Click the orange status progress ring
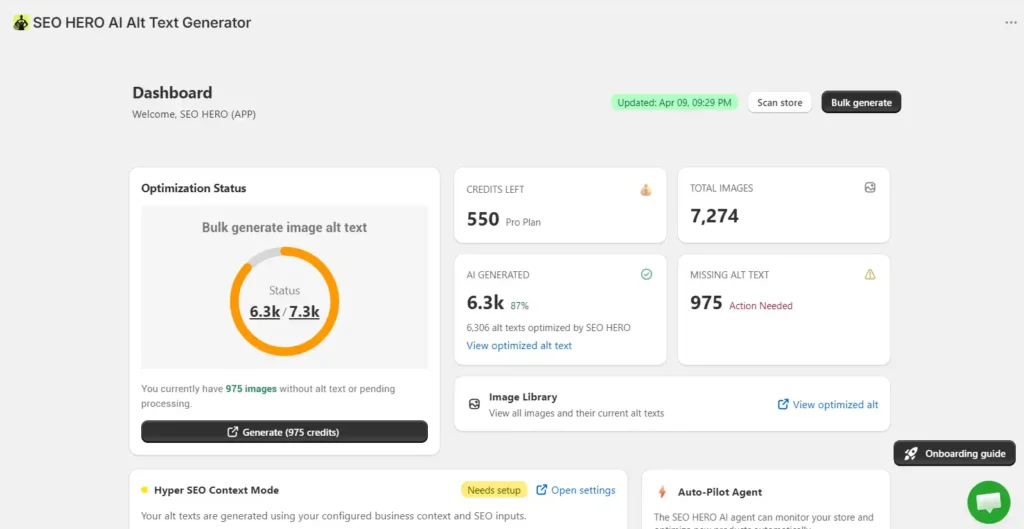Viewport: 1024px width, 529px height. coord(285,301)
